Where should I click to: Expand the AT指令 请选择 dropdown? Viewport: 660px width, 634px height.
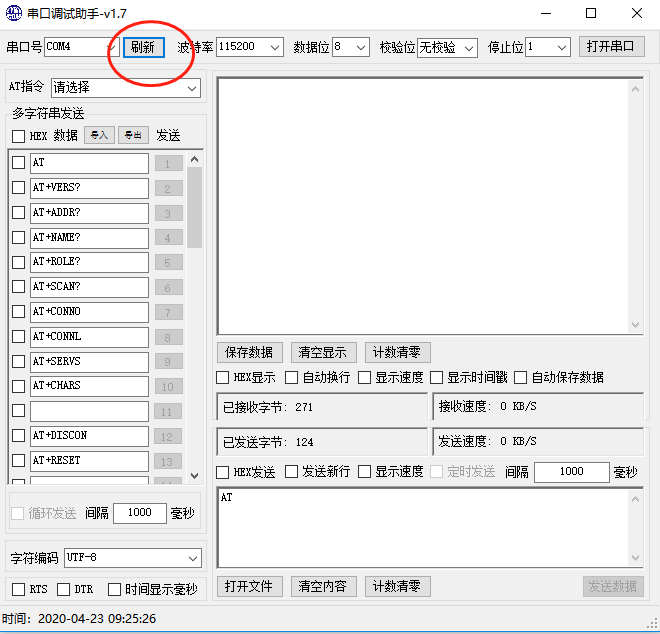coord(126,88)
